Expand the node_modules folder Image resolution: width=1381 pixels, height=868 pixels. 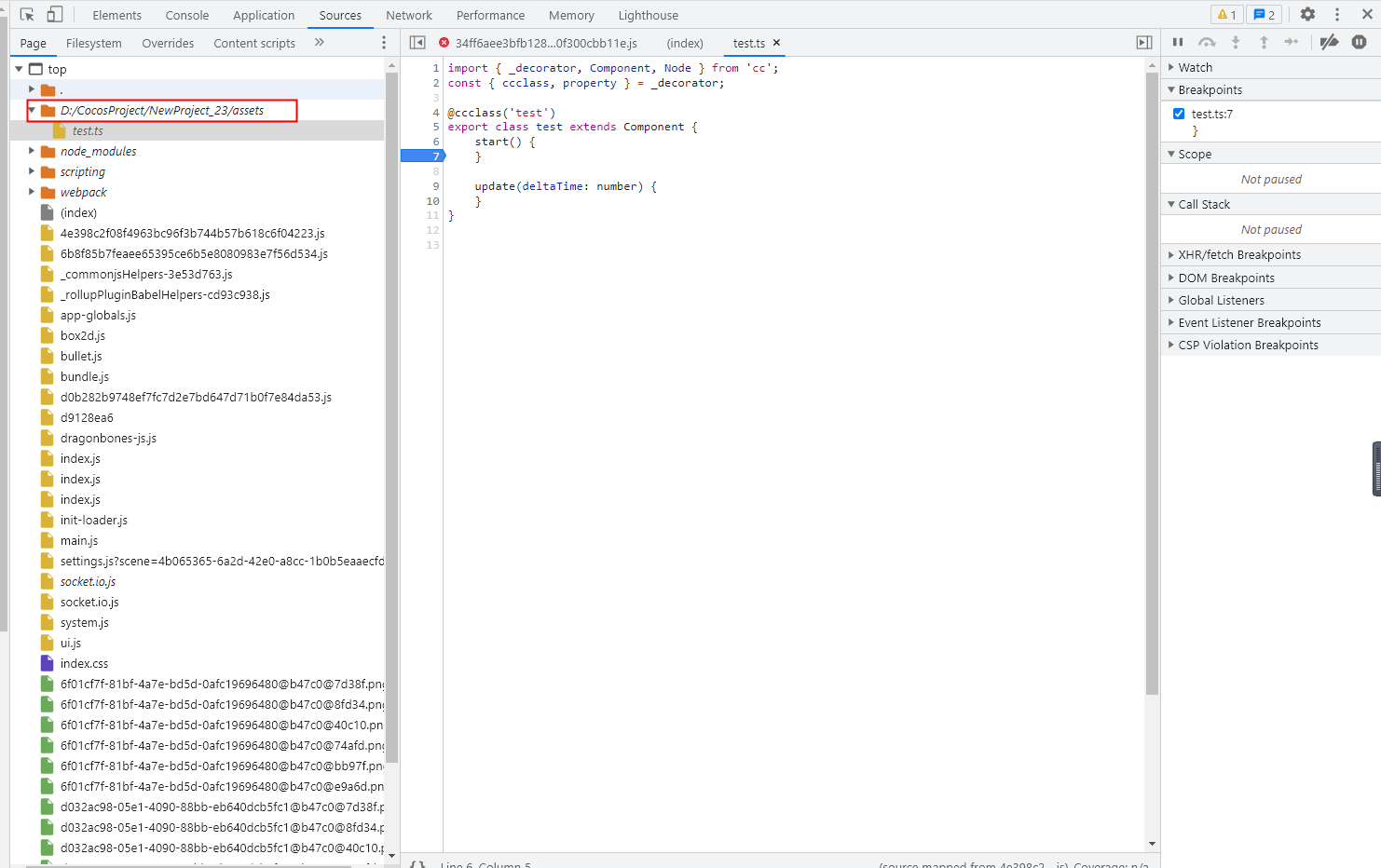32,151
